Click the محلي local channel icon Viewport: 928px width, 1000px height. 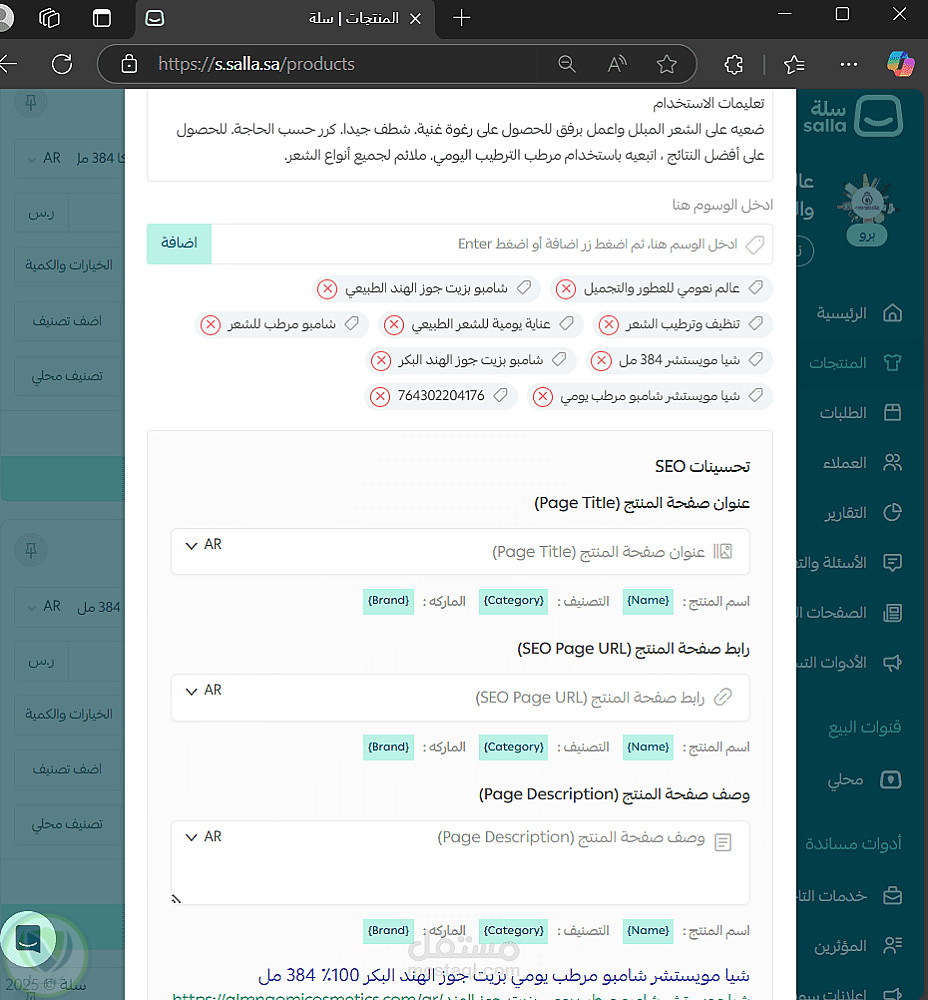(891, 779)
